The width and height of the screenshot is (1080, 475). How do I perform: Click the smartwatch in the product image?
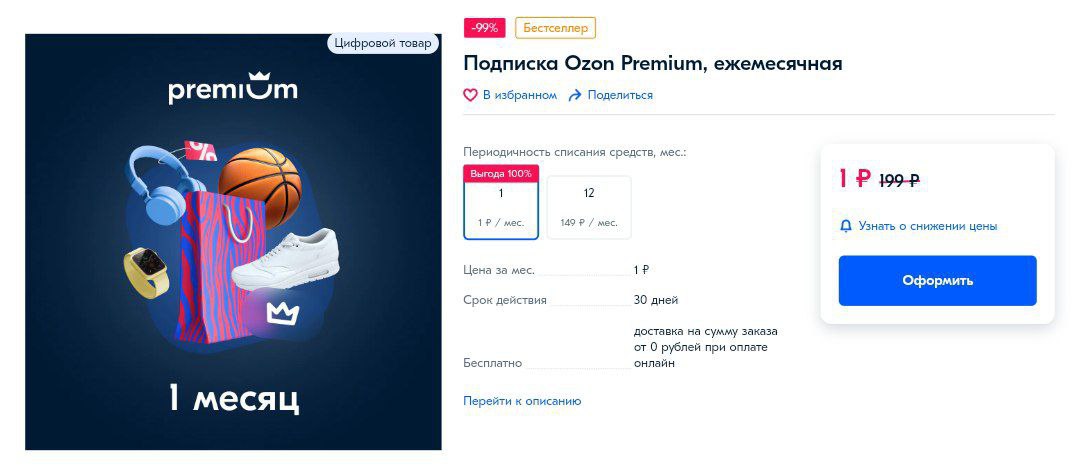coord(147,272)
